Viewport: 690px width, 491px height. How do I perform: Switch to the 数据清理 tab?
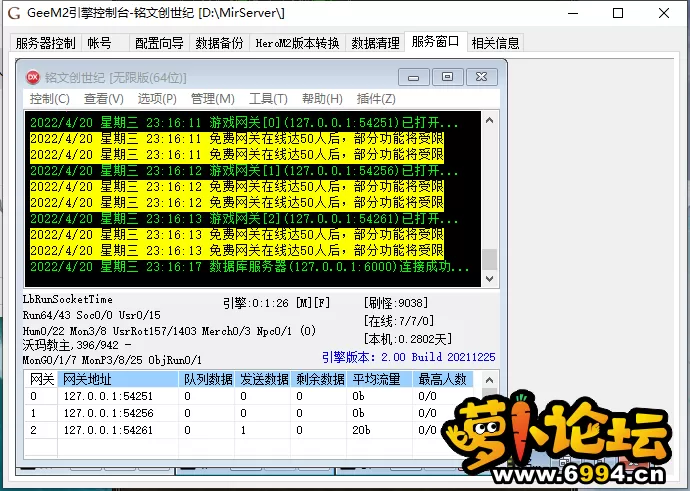375,43
